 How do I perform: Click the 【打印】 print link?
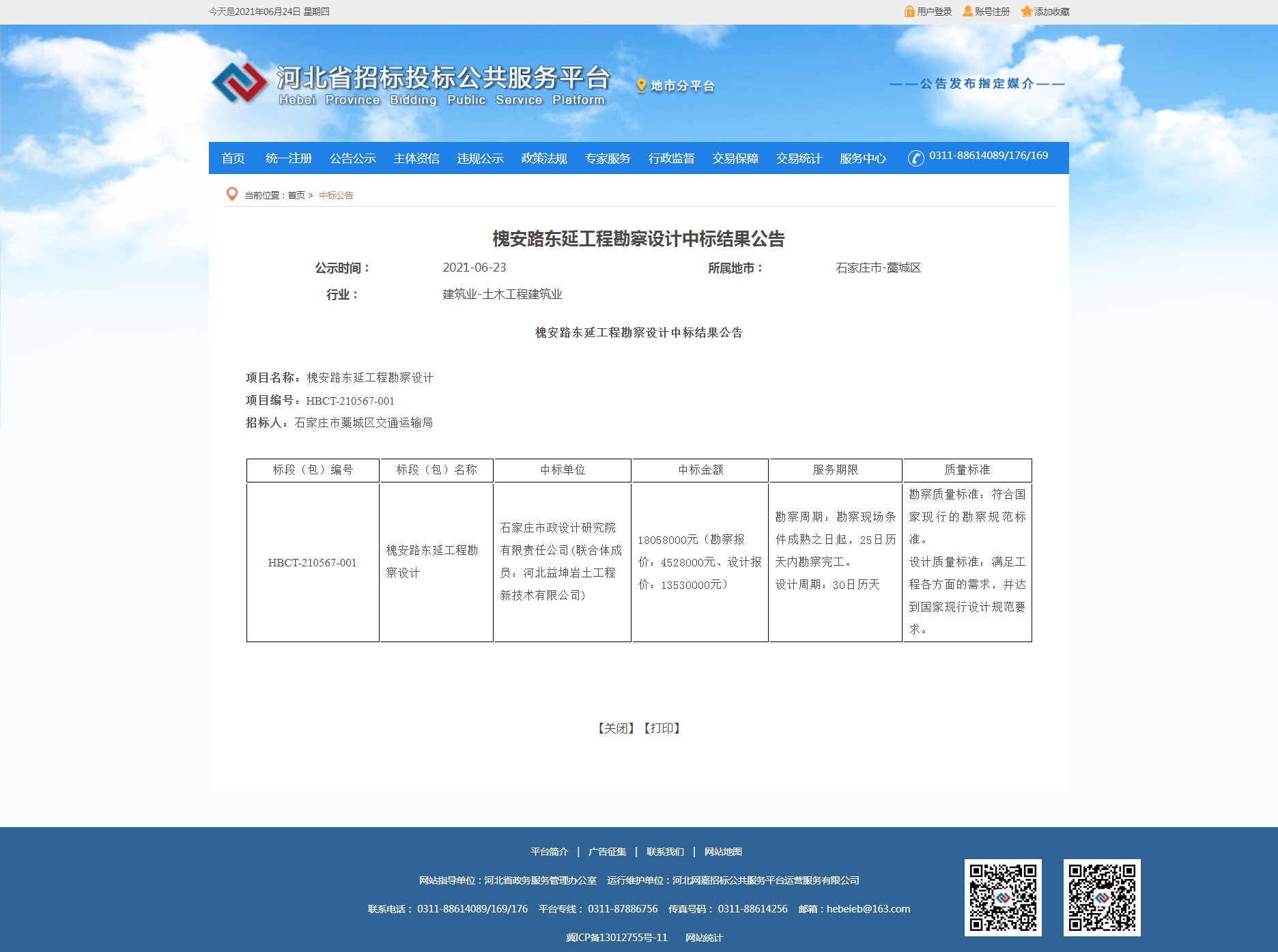click(x=662, y=728)
